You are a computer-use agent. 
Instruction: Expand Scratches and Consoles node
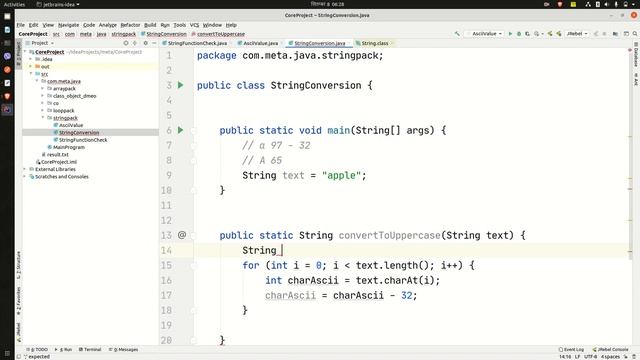[x=25, y=177]
